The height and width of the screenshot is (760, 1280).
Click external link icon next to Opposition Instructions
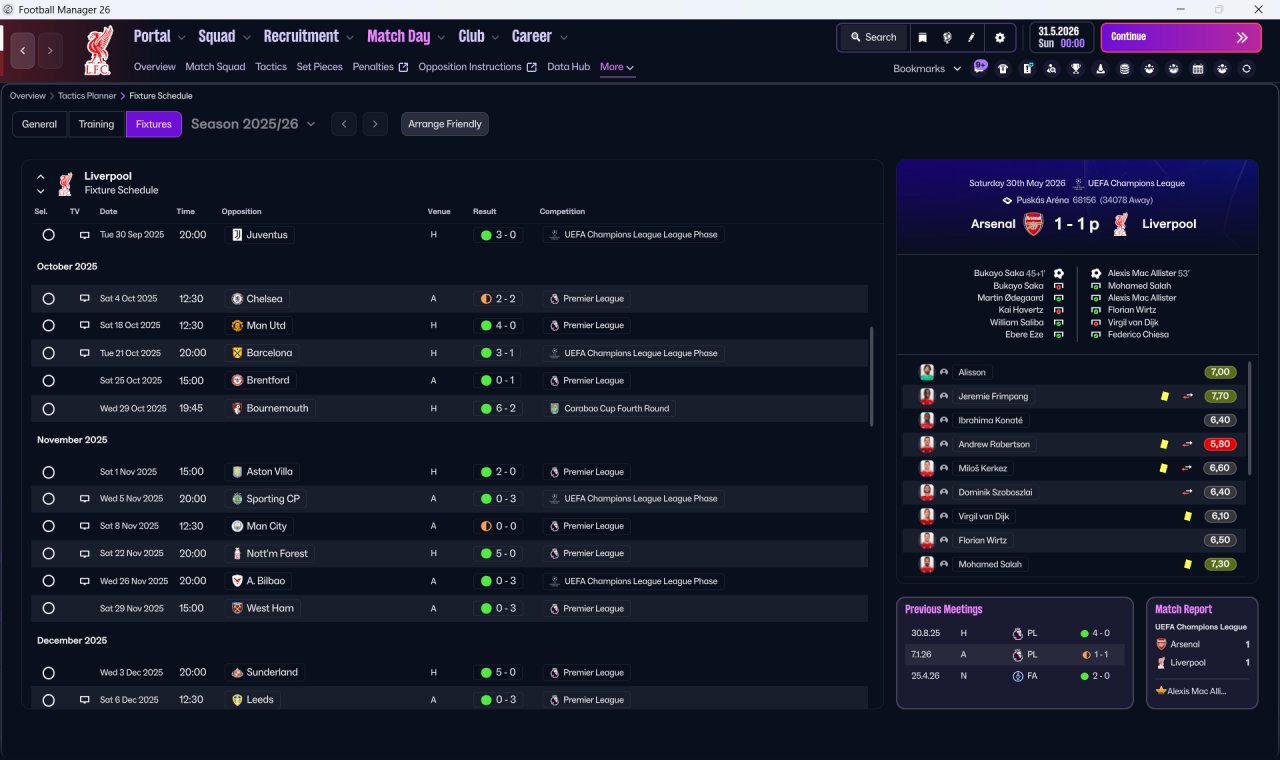click(532, 67)
